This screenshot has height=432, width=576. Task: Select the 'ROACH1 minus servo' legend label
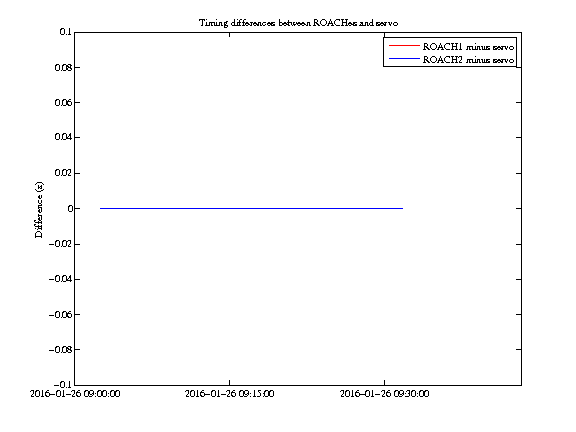468,47
